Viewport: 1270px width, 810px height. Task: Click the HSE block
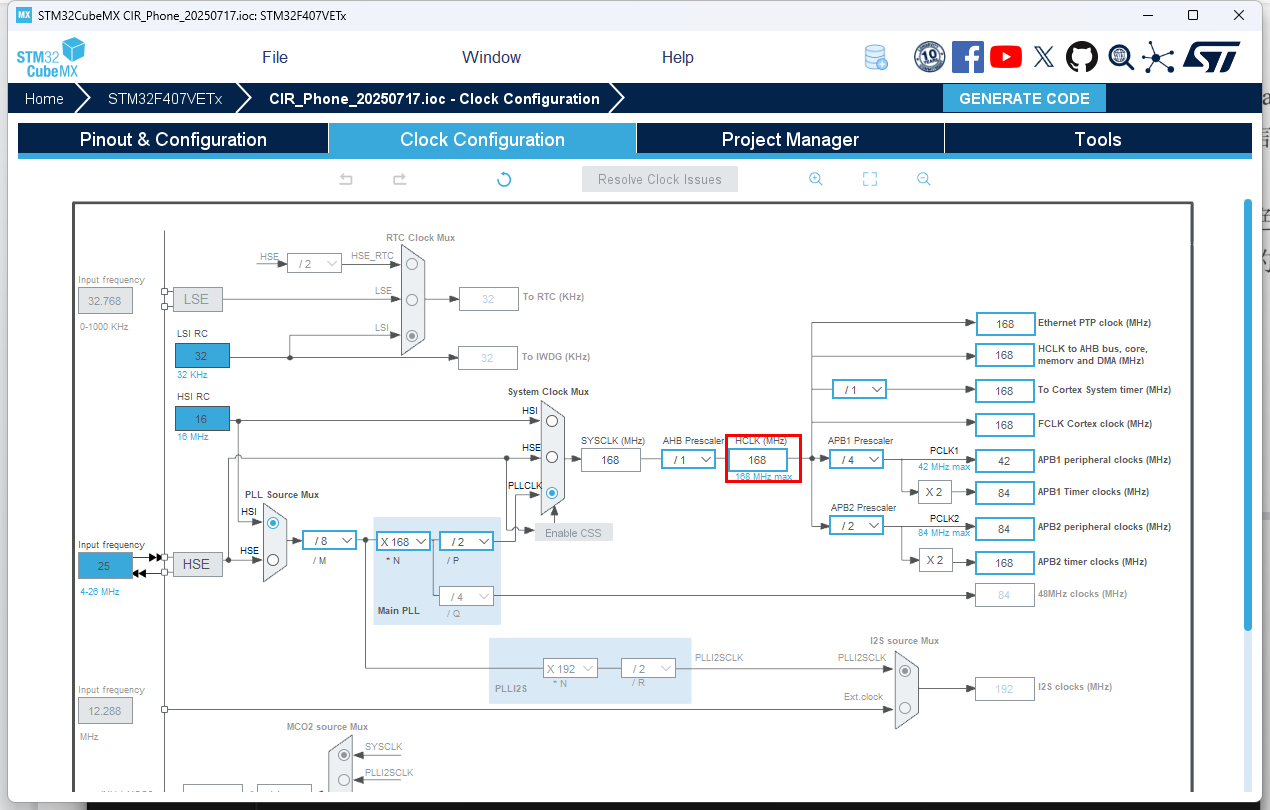[x=196, y=564]
